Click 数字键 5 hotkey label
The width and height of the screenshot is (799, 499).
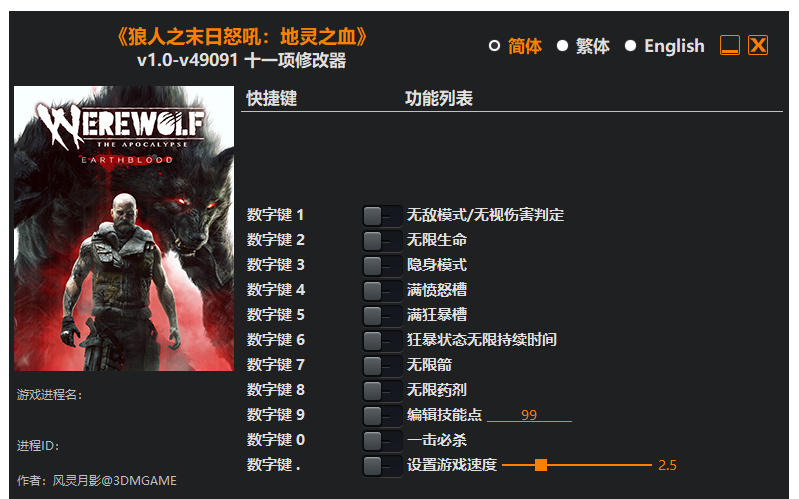[x=276, y=315]
